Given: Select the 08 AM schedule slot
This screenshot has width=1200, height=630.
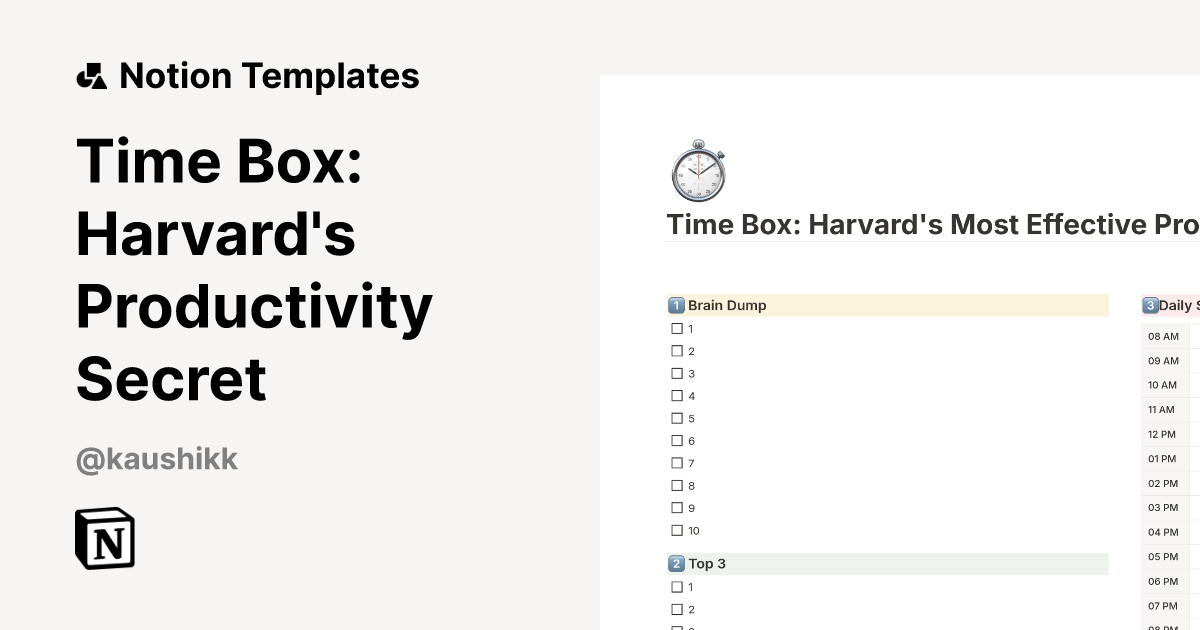Looking at the screenshot, I should pos(1162,336).
